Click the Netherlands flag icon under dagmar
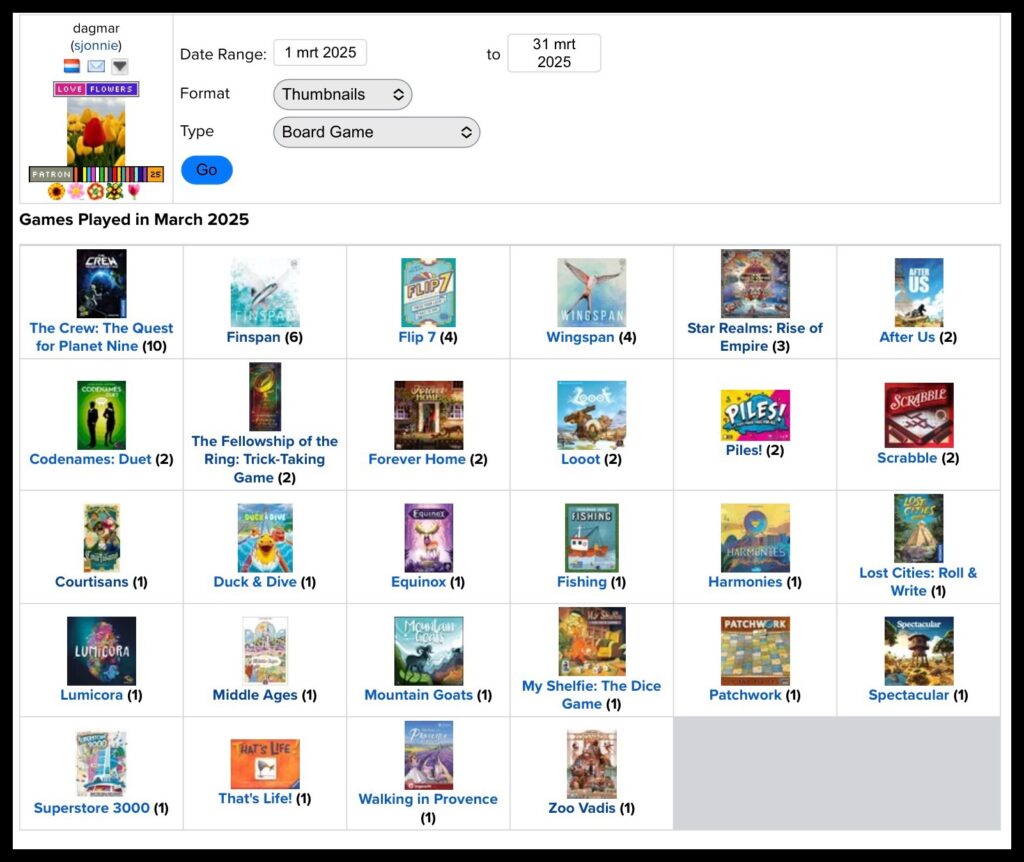1024x862 pixels. (x=72, y=66)
